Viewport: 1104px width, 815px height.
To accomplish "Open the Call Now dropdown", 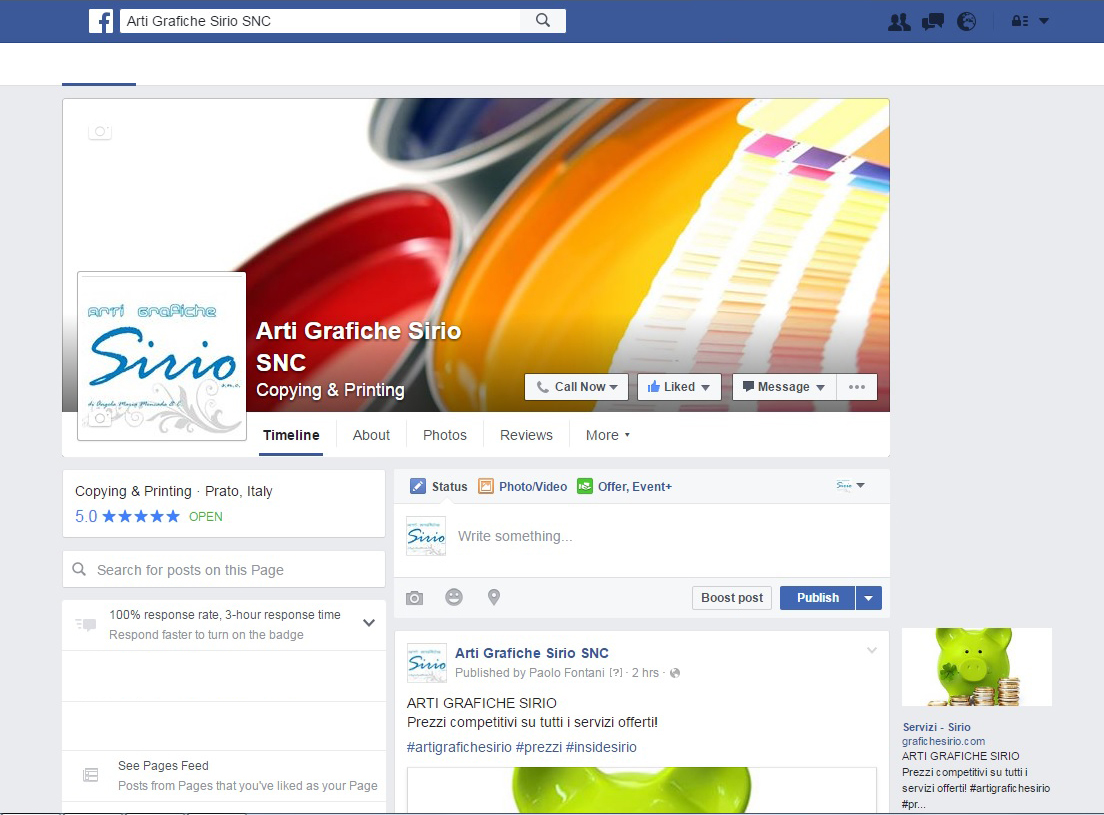I will point(576,387).
